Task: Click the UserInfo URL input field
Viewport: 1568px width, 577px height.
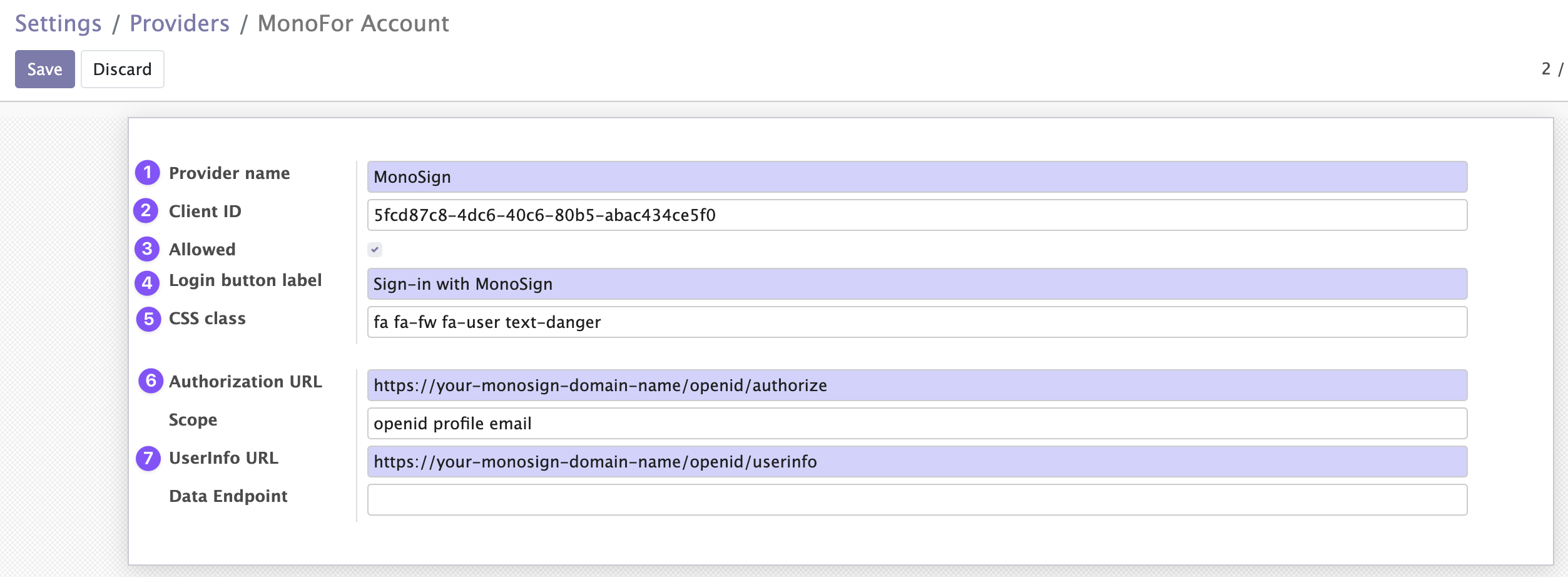Action: tap(917, 462)
